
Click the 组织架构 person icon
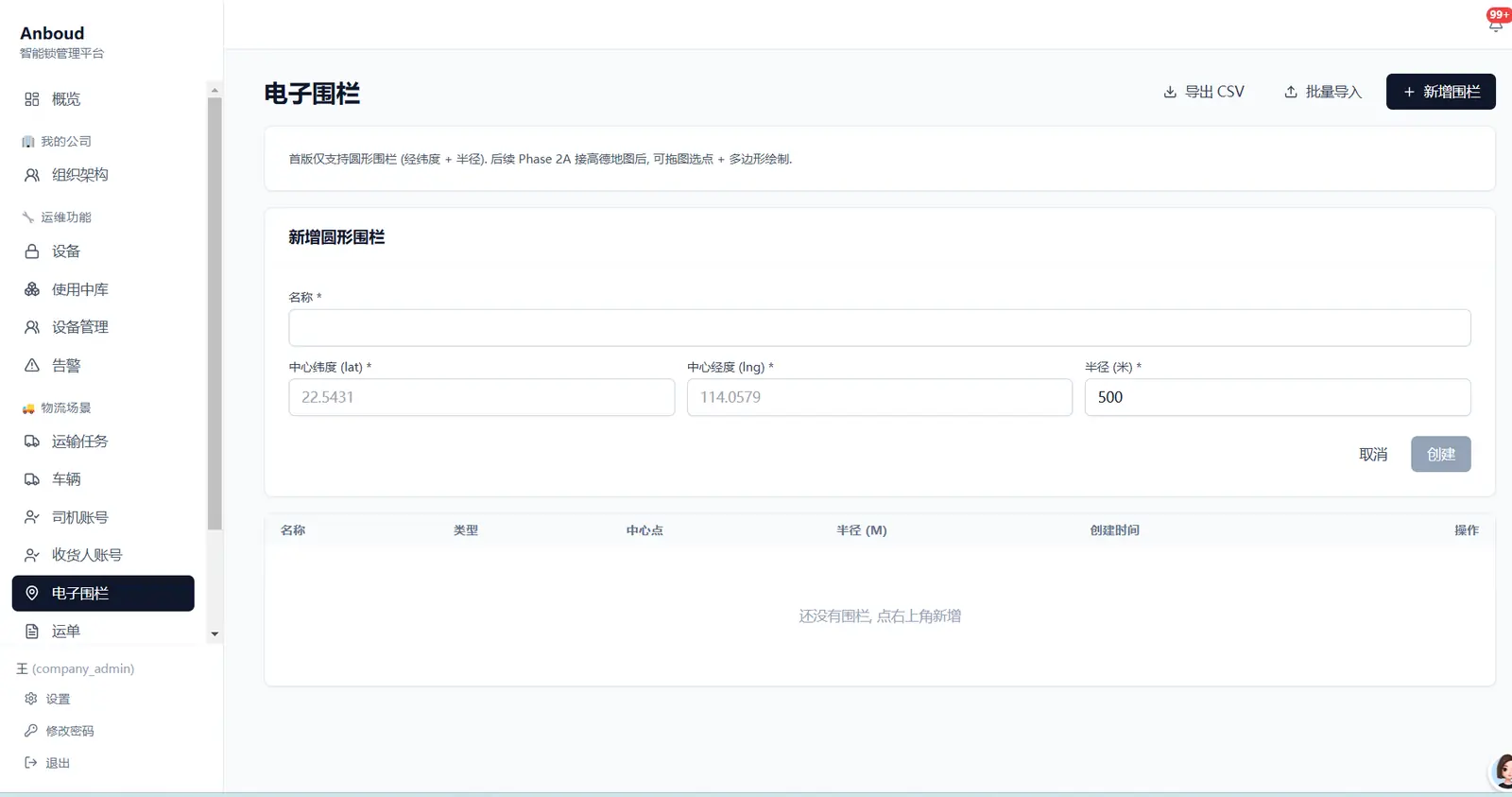[32, 175]
